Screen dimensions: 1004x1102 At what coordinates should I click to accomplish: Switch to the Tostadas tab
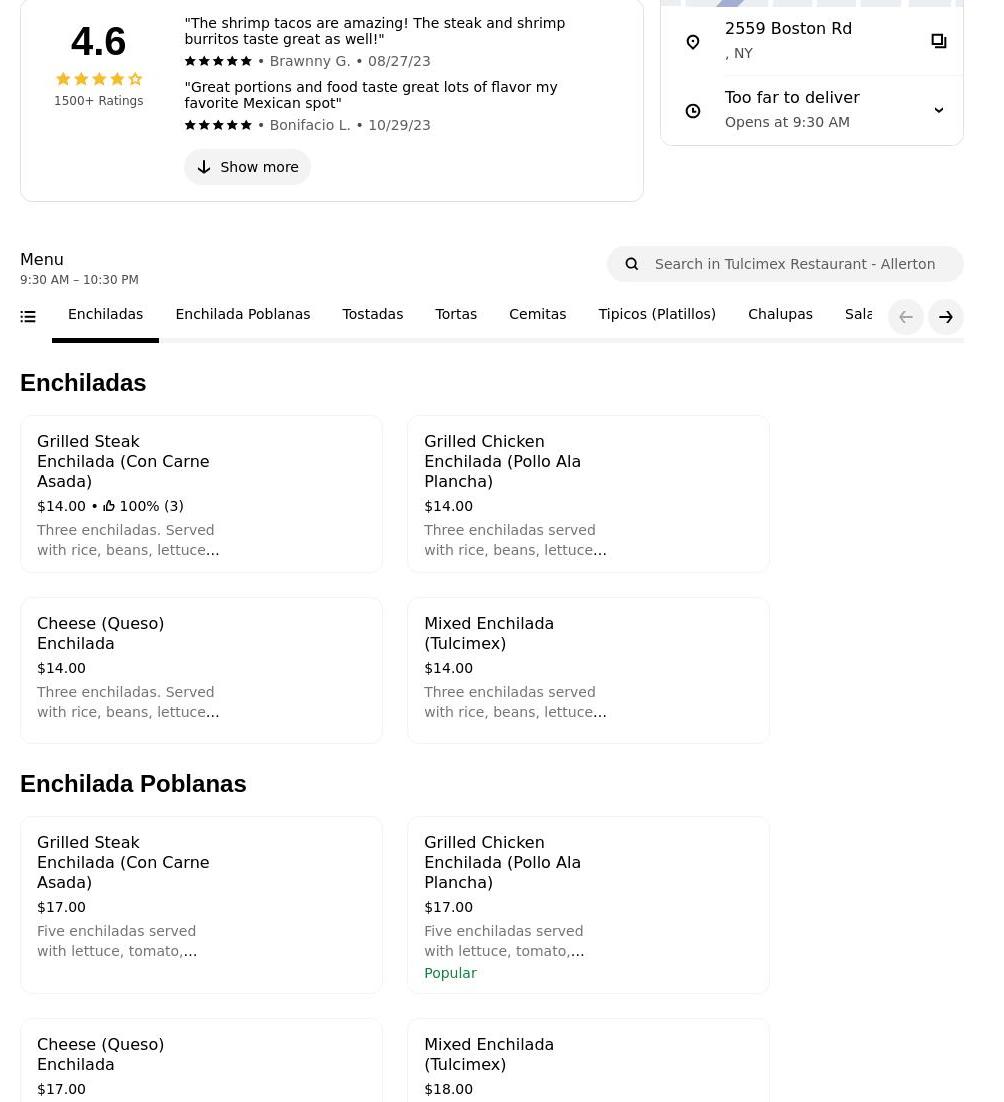[x=372, y=314]
